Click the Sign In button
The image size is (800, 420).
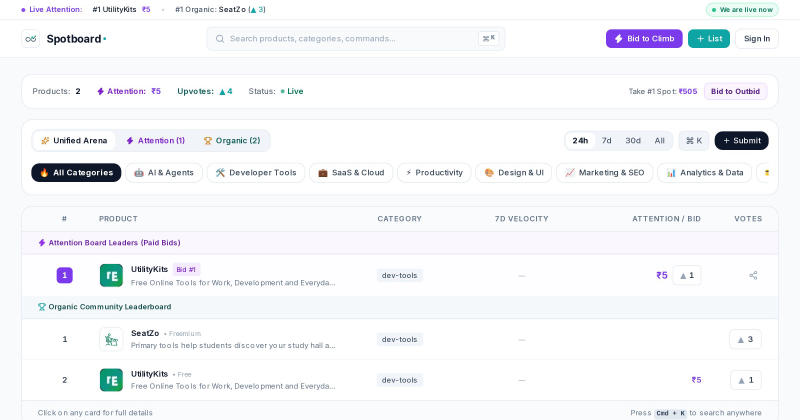click(757, 39)
